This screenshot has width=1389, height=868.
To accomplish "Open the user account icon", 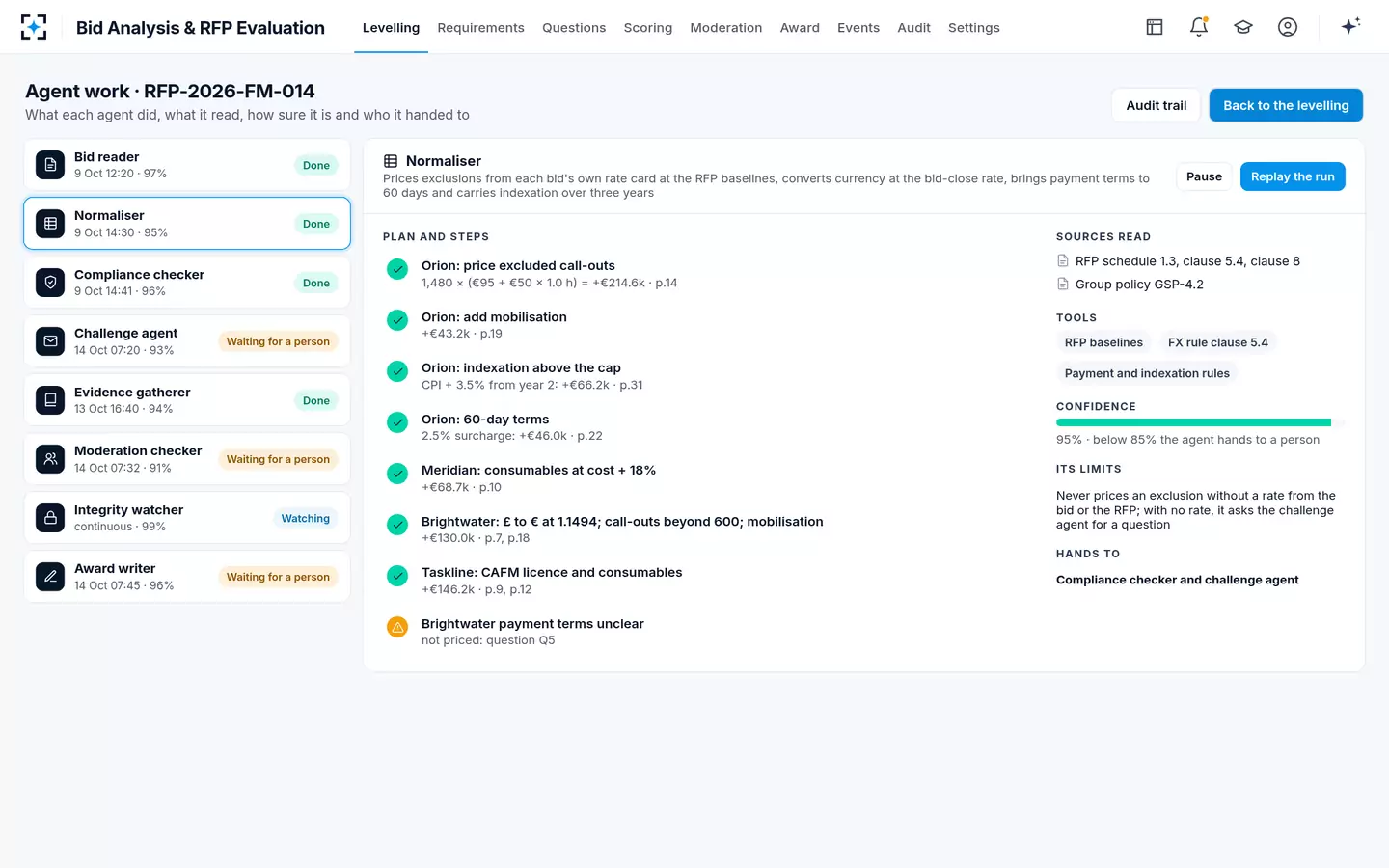I will pos(1288,27).
